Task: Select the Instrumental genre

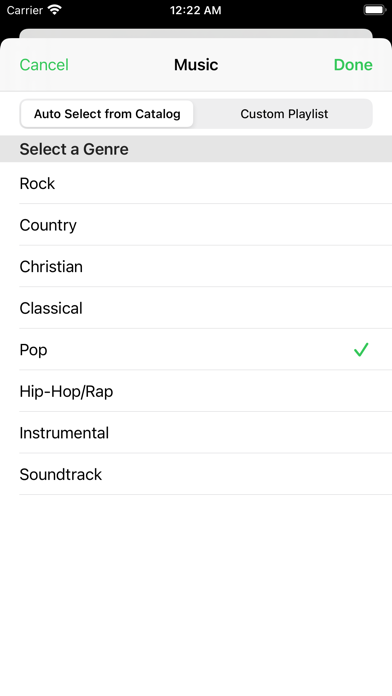Action: [196, 433]
